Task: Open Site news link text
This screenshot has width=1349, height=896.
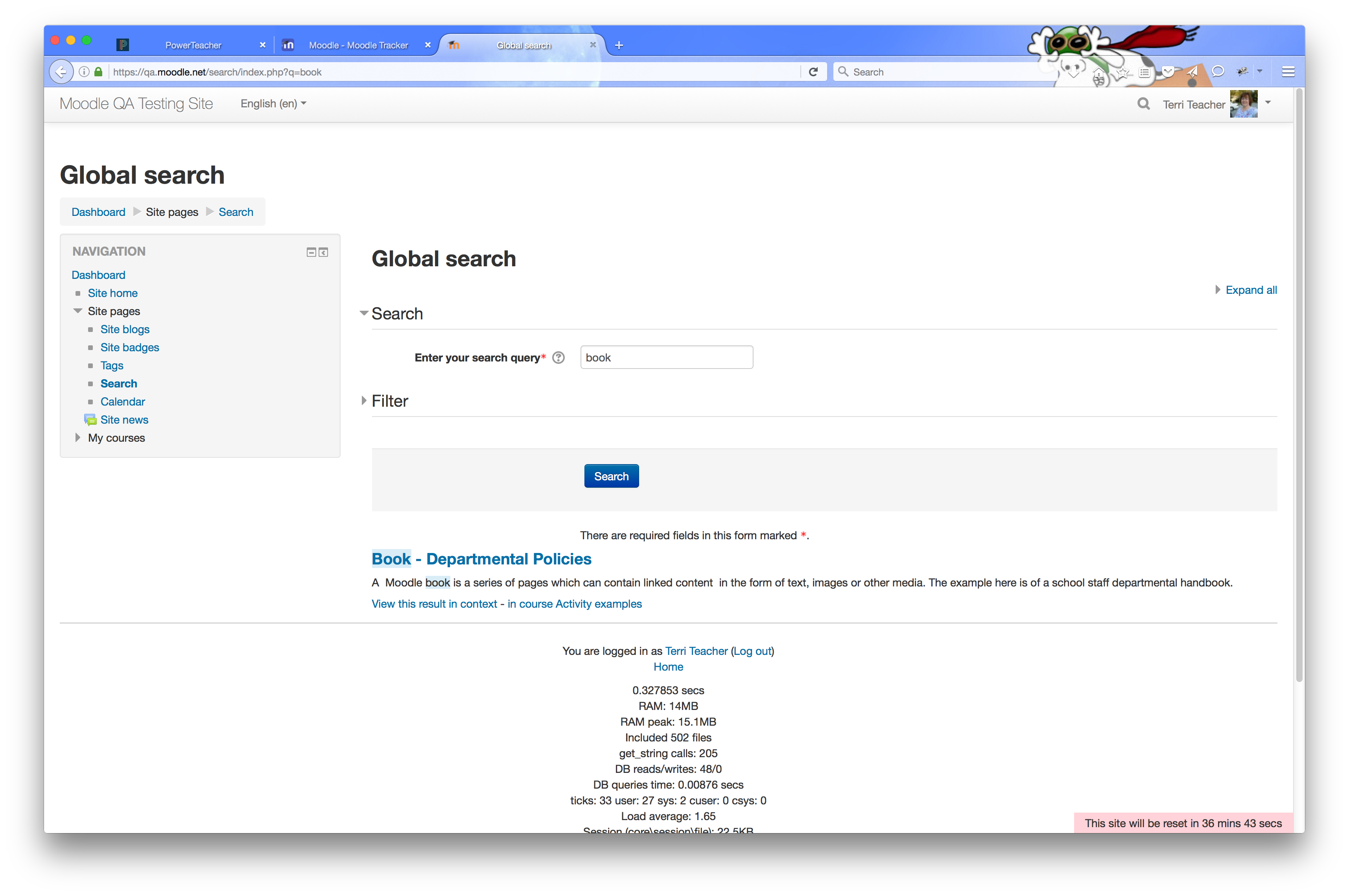Action: point(125,420)
